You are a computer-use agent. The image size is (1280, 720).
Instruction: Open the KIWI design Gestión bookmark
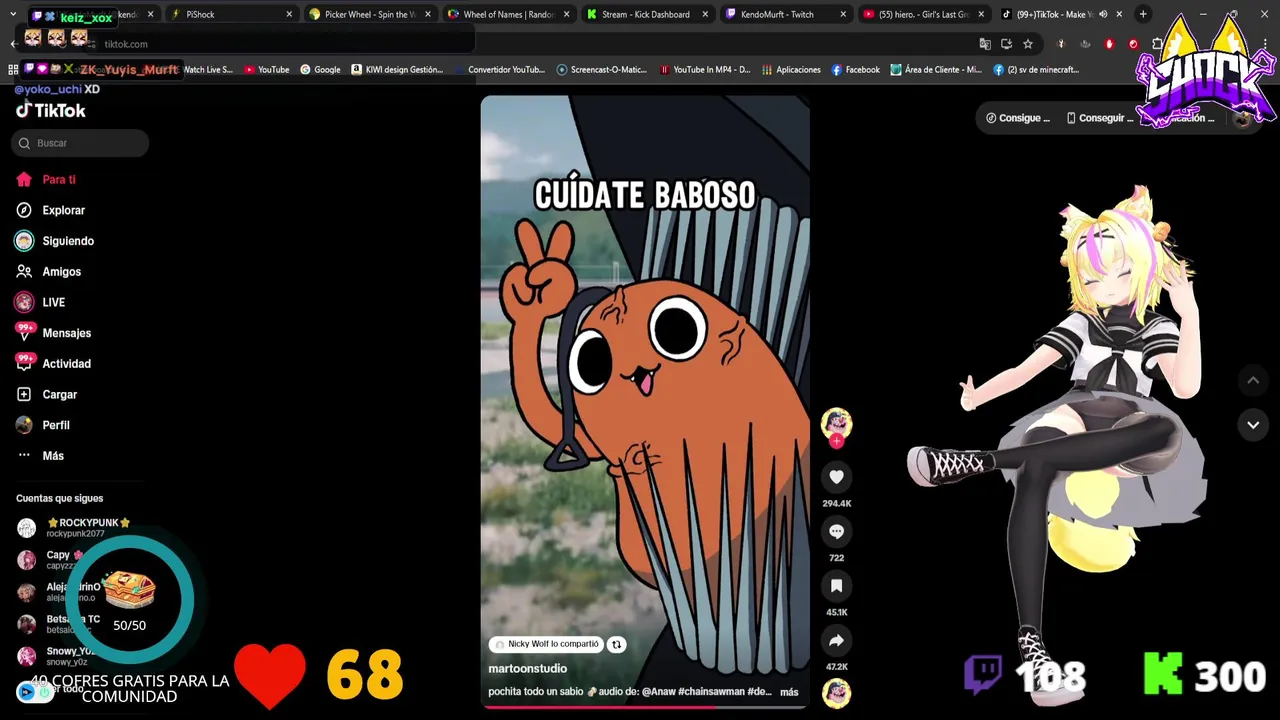397,70
